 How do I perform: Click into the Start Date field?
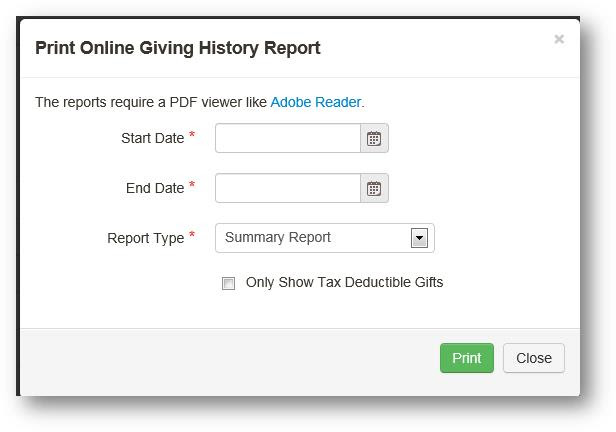(x=288, y=138)
